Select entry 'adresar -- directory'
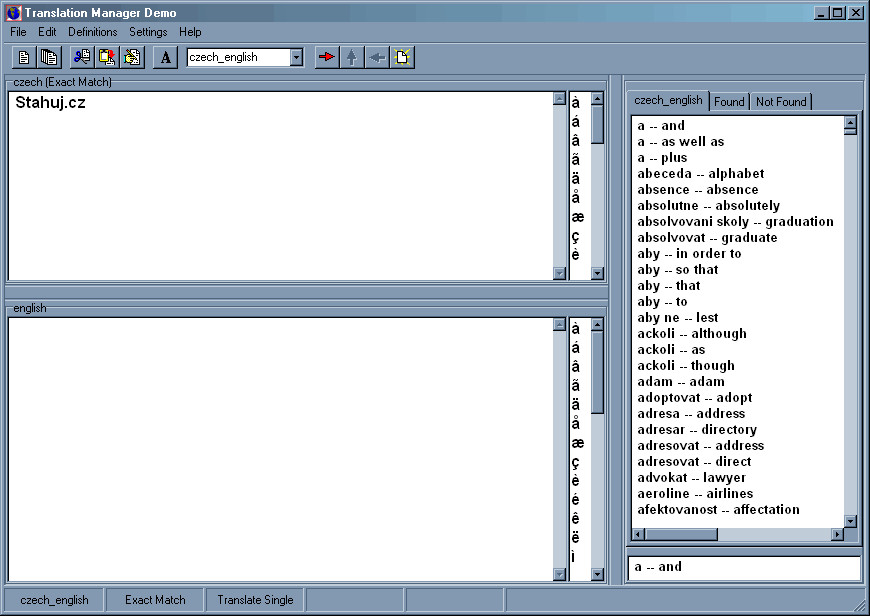The height and width of the screenshot is (616, 870). (x=697, y=430)
